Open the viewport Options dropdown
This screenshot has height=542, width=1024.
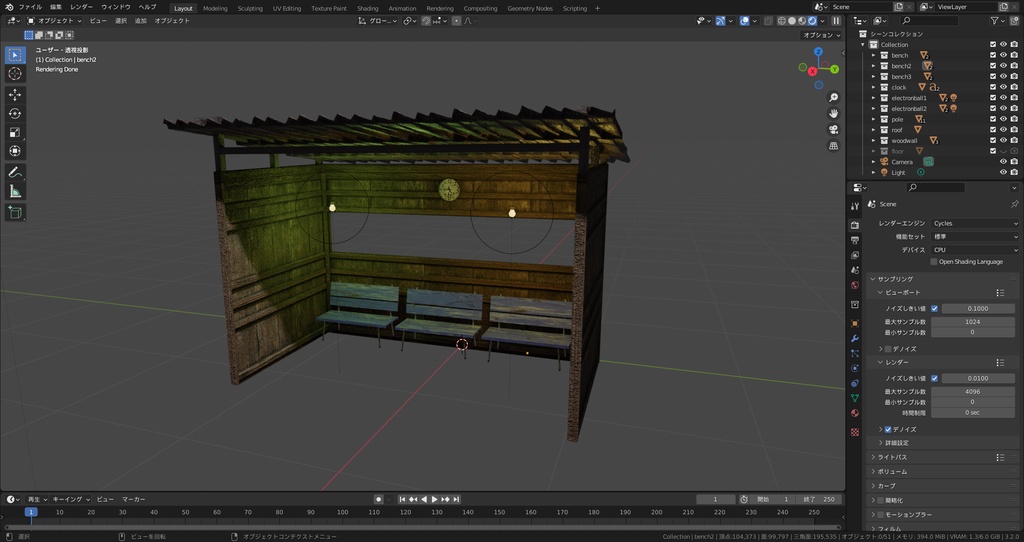822,35
